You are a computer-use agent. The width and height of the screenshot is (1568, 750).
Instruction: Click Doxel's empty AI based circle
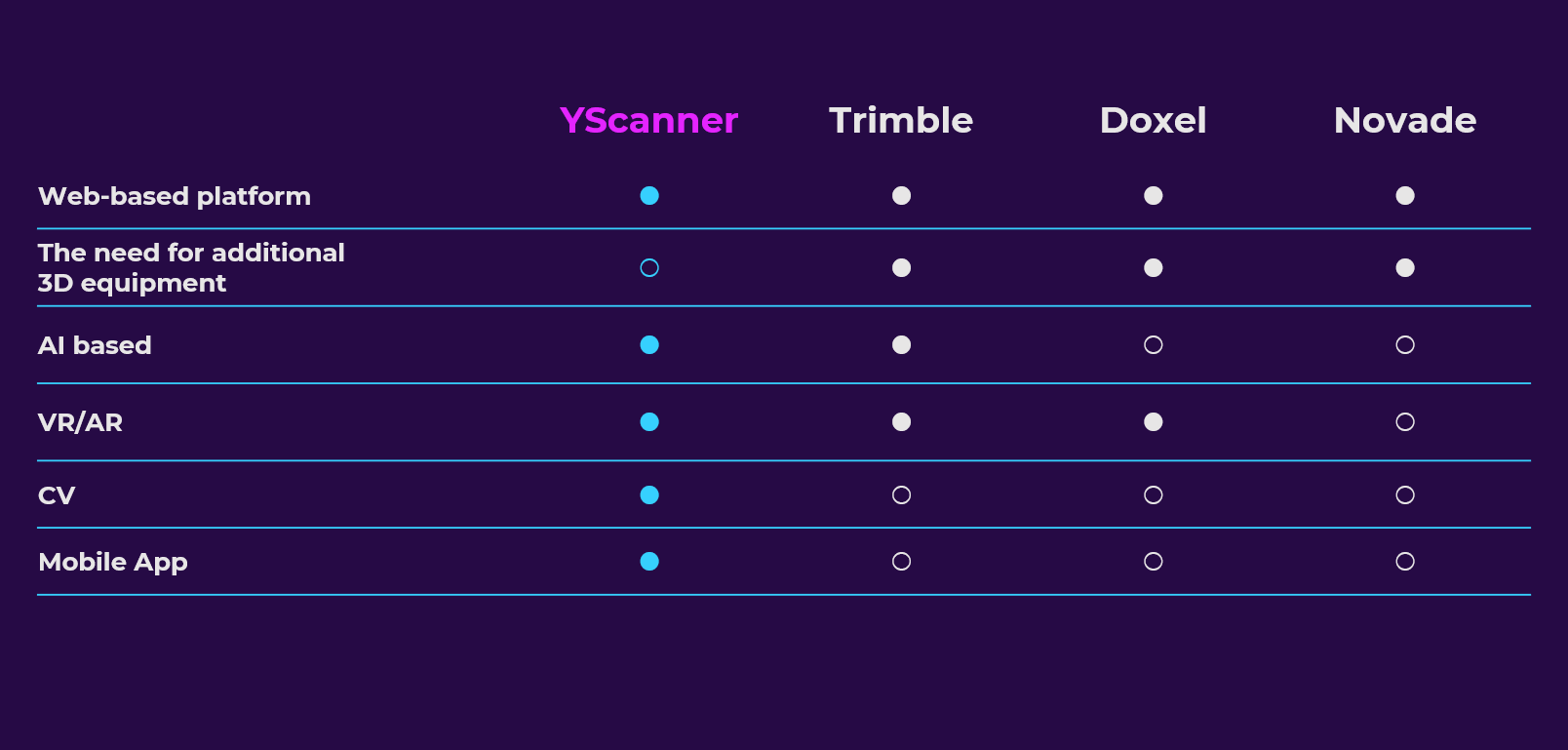1153,344
